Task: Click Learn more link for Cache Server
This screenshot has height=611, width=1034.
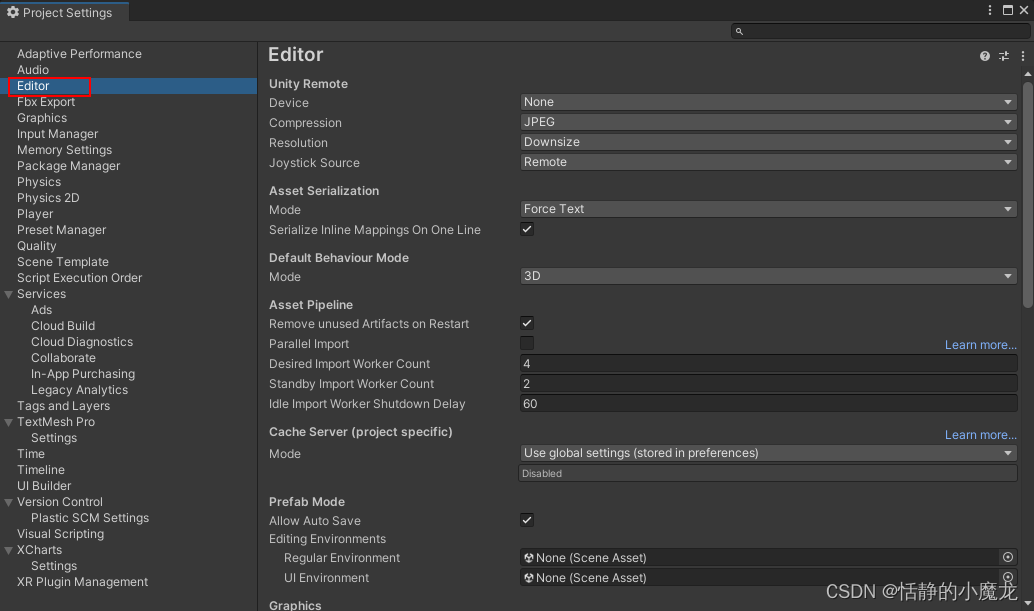Action: pos(981,435)
